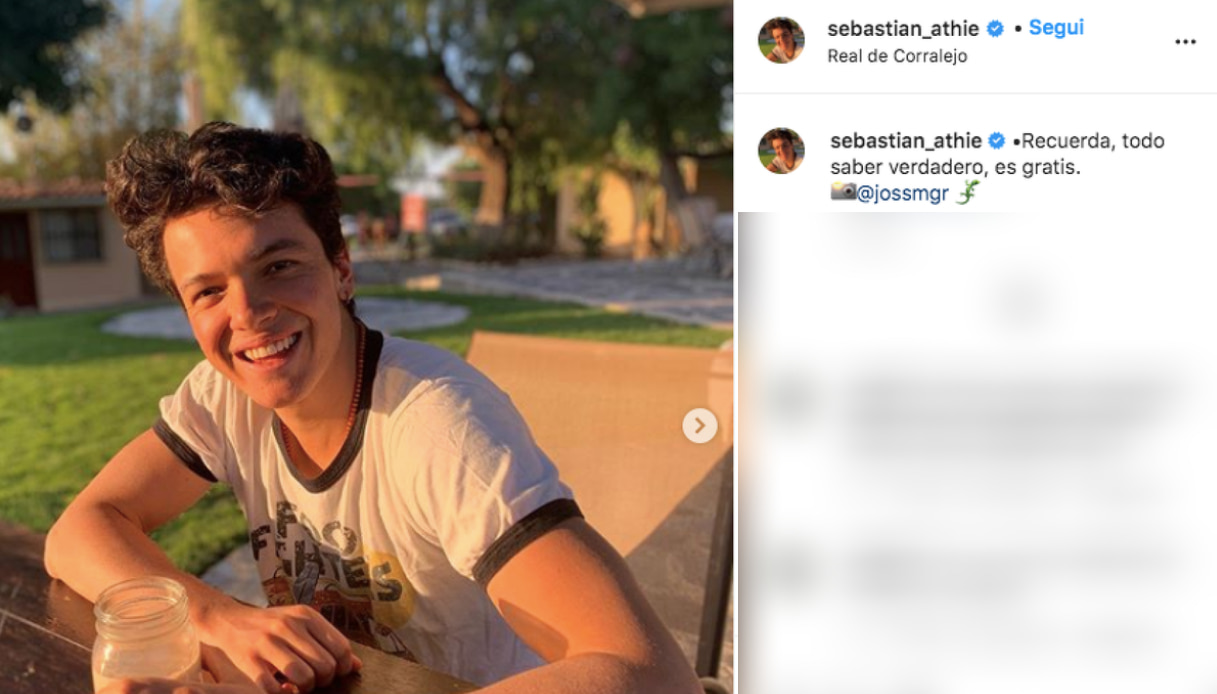Open the @jossmgr mentioned profile
Viewport: 1217px width, 694px height.
coord(902,194)
